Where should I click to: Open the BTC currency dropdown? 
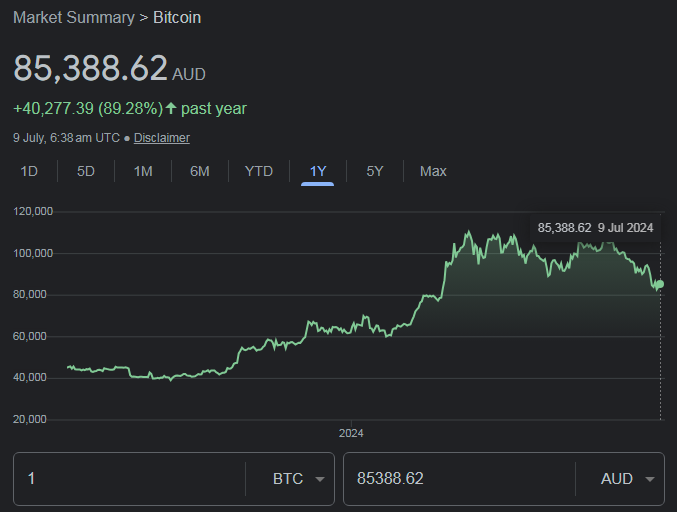(x=298, y=479)
